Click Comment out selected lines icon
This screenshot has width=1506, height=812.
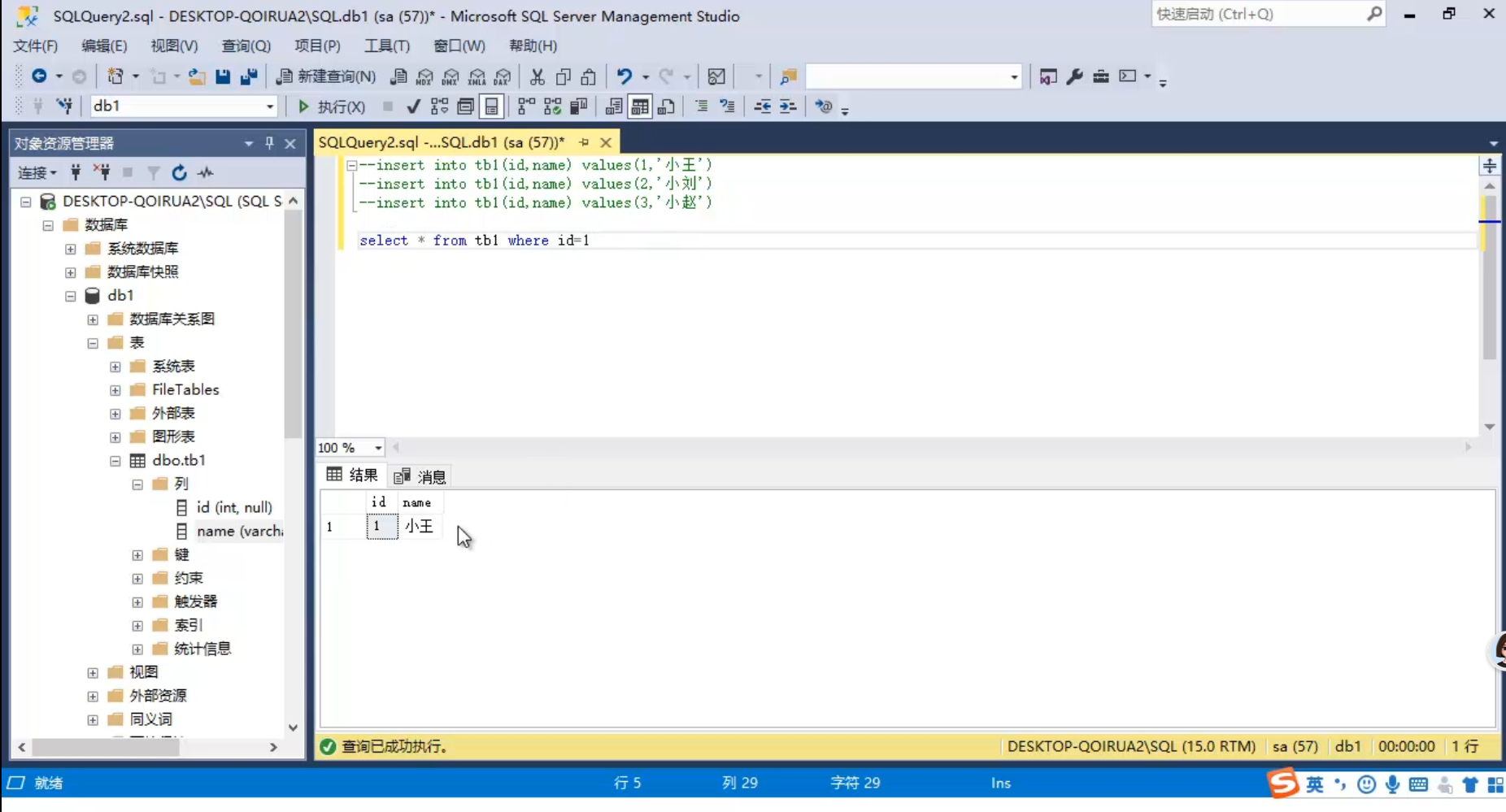click(x=701, y=106)
